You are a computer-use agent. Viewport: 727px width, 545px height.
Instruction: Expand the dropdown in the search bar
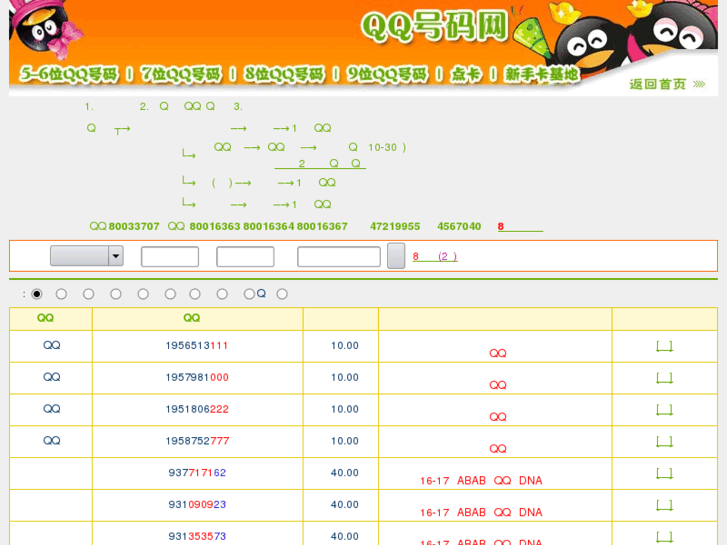click(x=87, y=256)
